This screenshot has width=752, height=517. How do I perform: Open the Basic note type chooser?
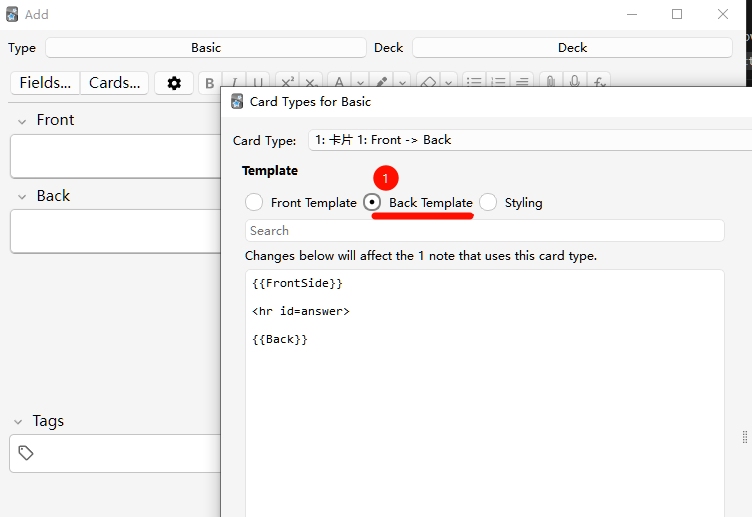[x=206, y=47]
